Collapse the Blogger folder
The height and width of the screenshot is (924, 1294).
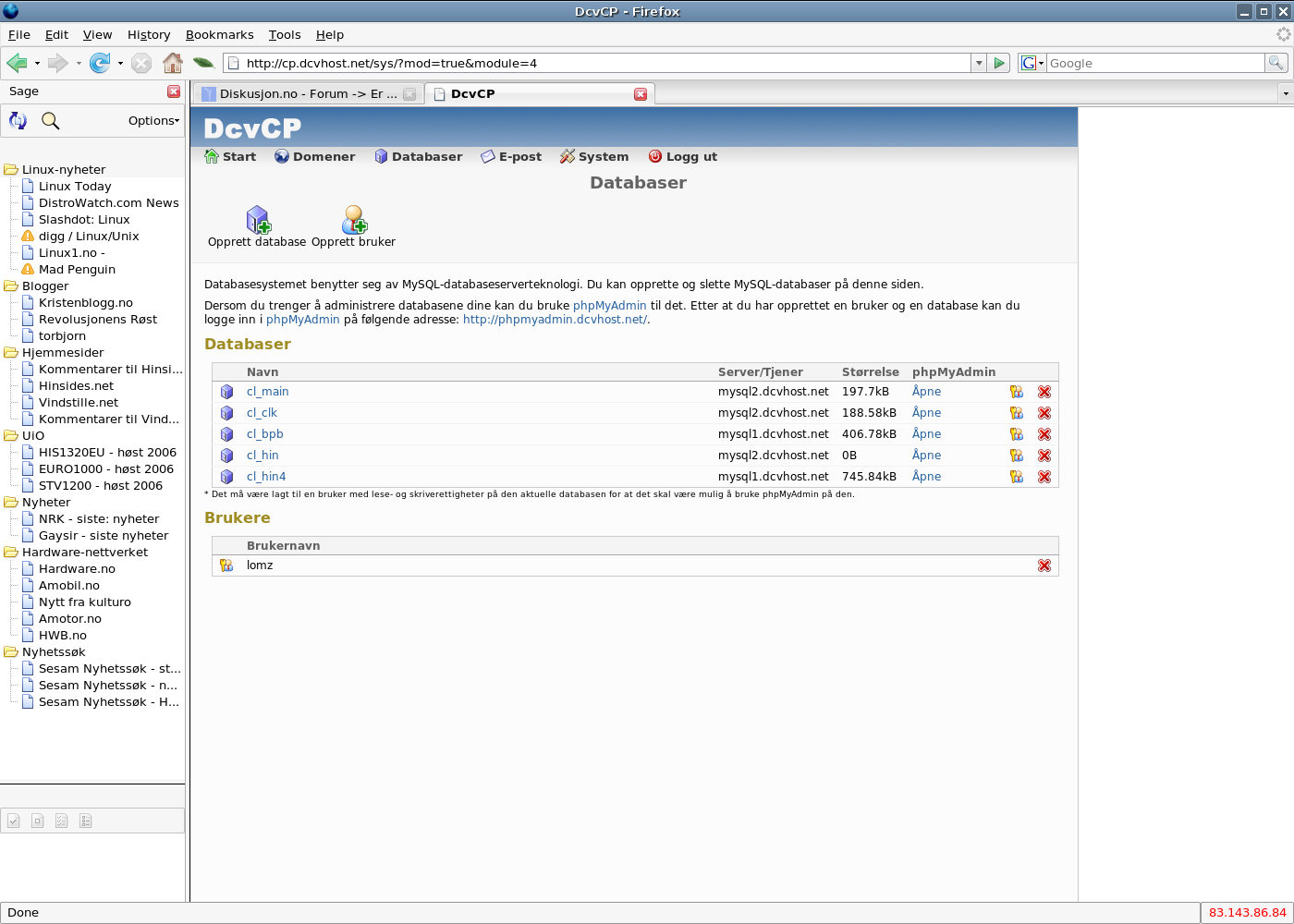point(11,286)
